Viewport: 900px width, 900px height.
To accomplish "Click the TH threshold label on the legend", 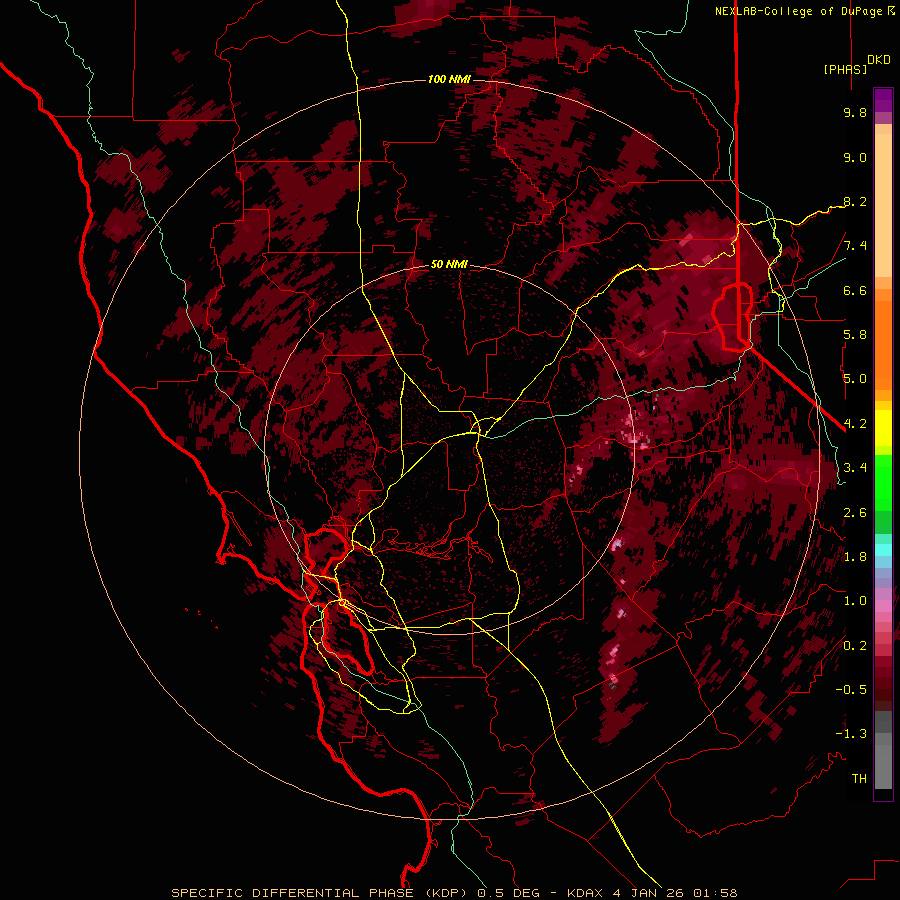I will click(859, 778).
